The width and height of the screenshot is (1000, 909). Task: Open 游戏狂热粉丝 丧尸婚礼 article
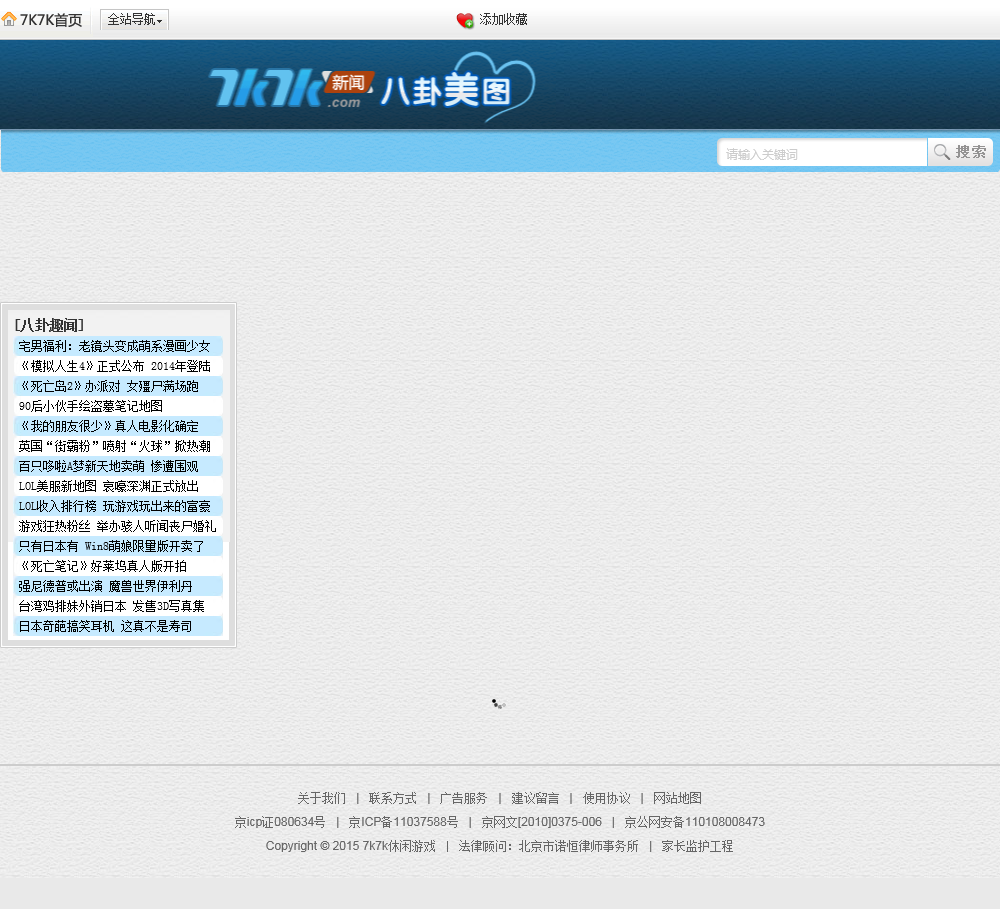click(x=118, y=526)
